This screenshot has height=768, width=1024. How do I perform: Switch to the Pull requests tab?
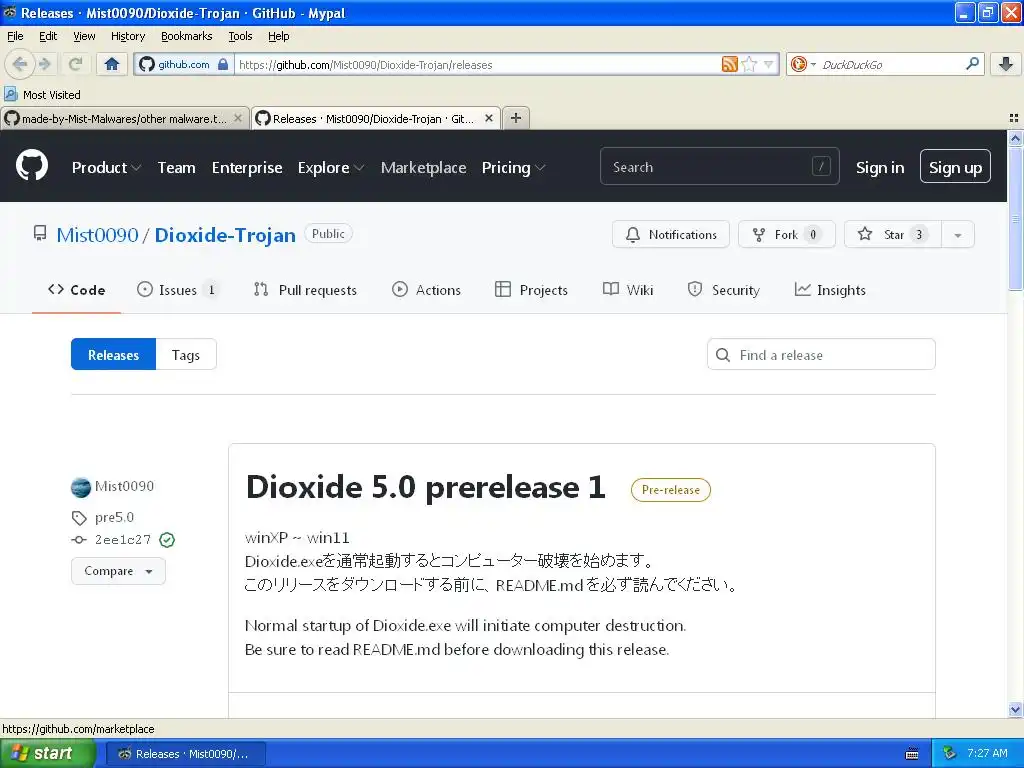click(x=305, y=290)
